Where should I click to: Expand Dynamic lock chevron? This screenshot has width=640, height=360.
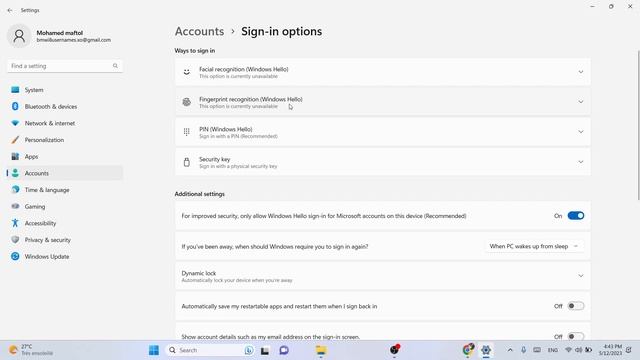click(580, 276)
